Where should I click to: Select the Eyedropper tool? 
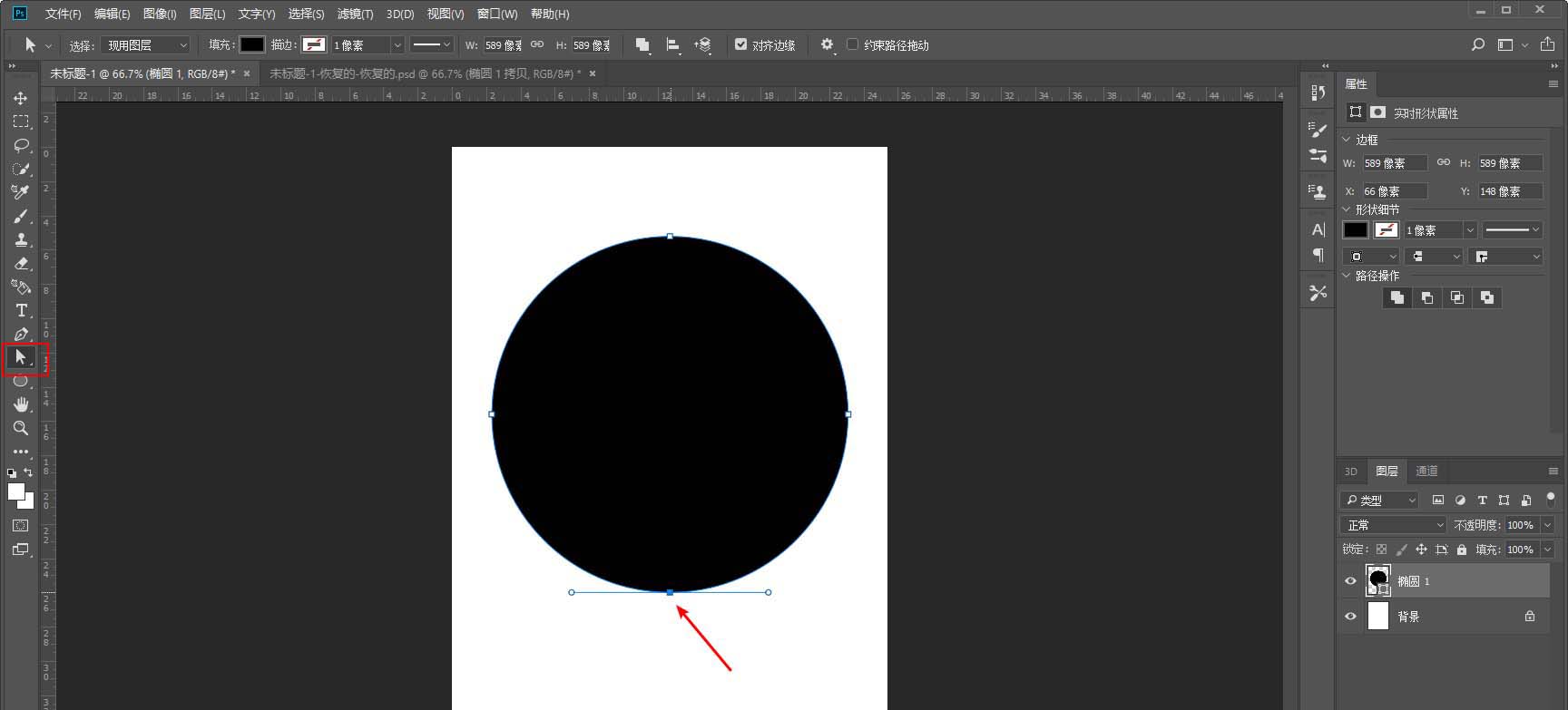pyautogui.click(x=20, y=192)
